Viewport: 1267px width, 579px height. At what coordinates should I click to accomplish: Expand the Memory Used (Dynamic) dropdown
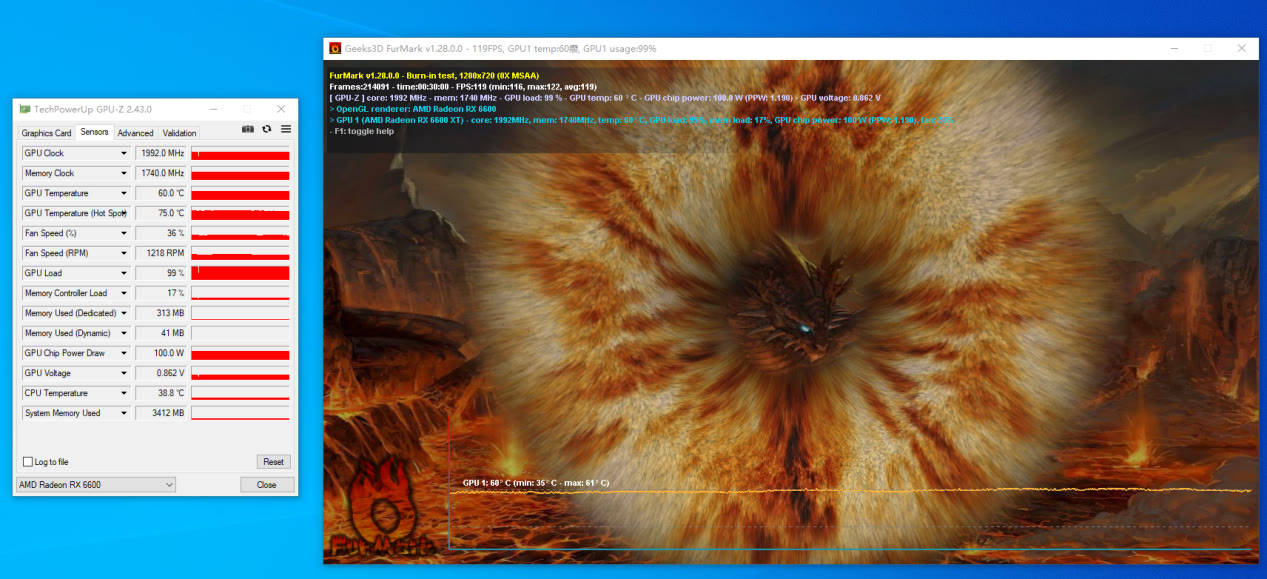point(124,333)
